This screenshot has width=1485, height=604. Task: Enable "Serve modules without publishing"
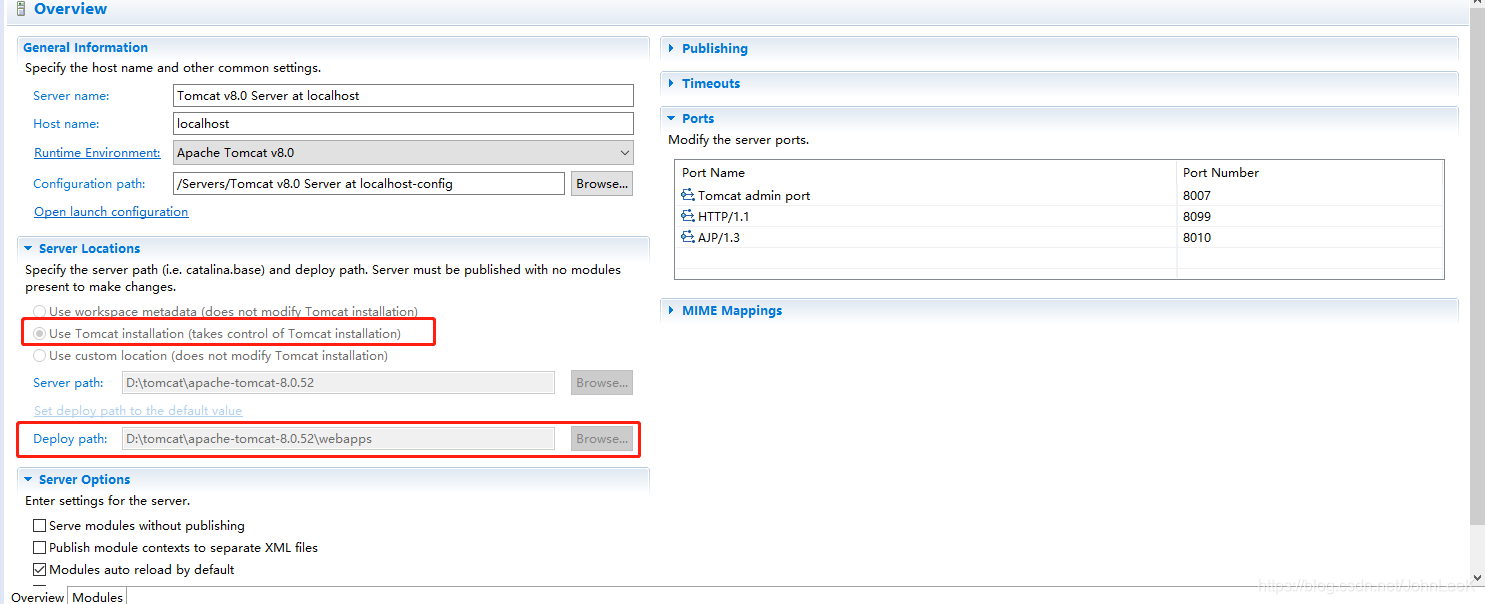(39, 525)
